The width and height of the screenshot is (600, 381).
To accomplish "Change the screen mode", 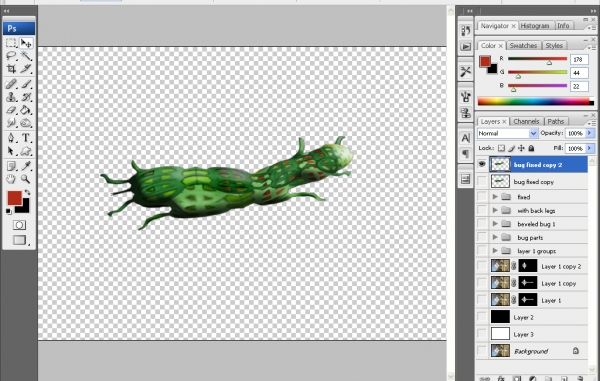I will (x=20, y=240).
